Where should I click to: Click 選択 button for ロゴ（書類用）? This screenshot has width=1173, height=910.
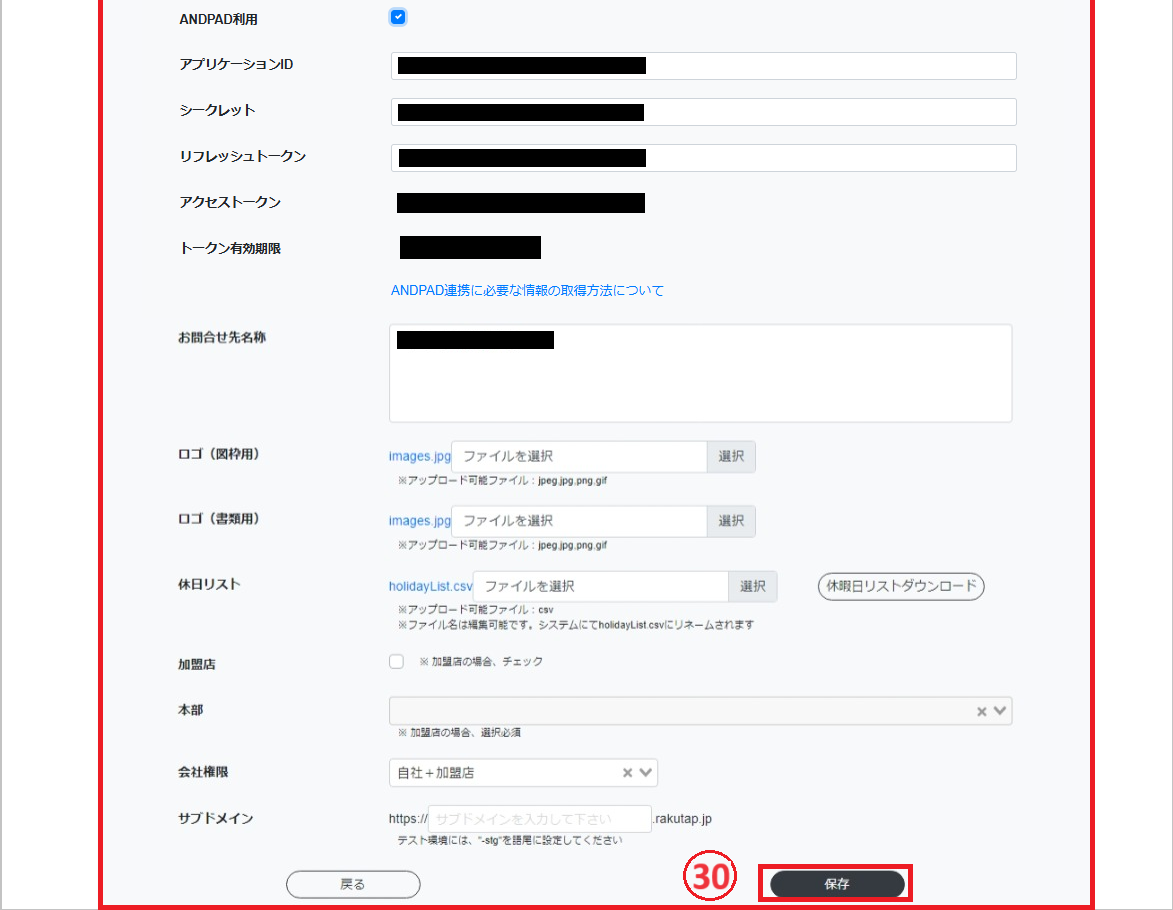[x=731, y=521]
